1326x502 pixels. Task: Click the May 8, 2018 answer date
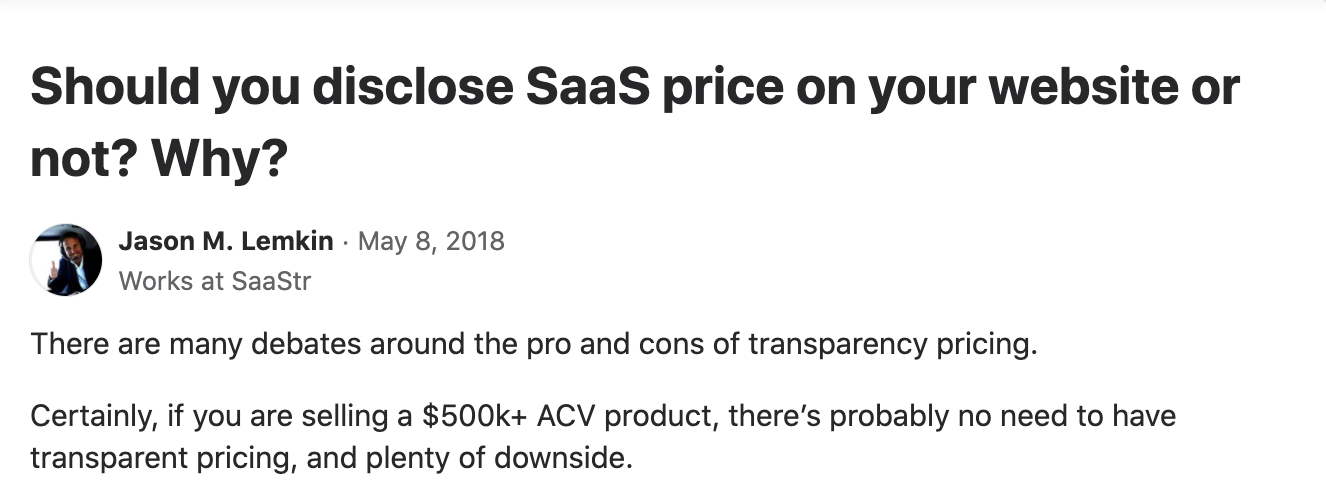point(431,242)
